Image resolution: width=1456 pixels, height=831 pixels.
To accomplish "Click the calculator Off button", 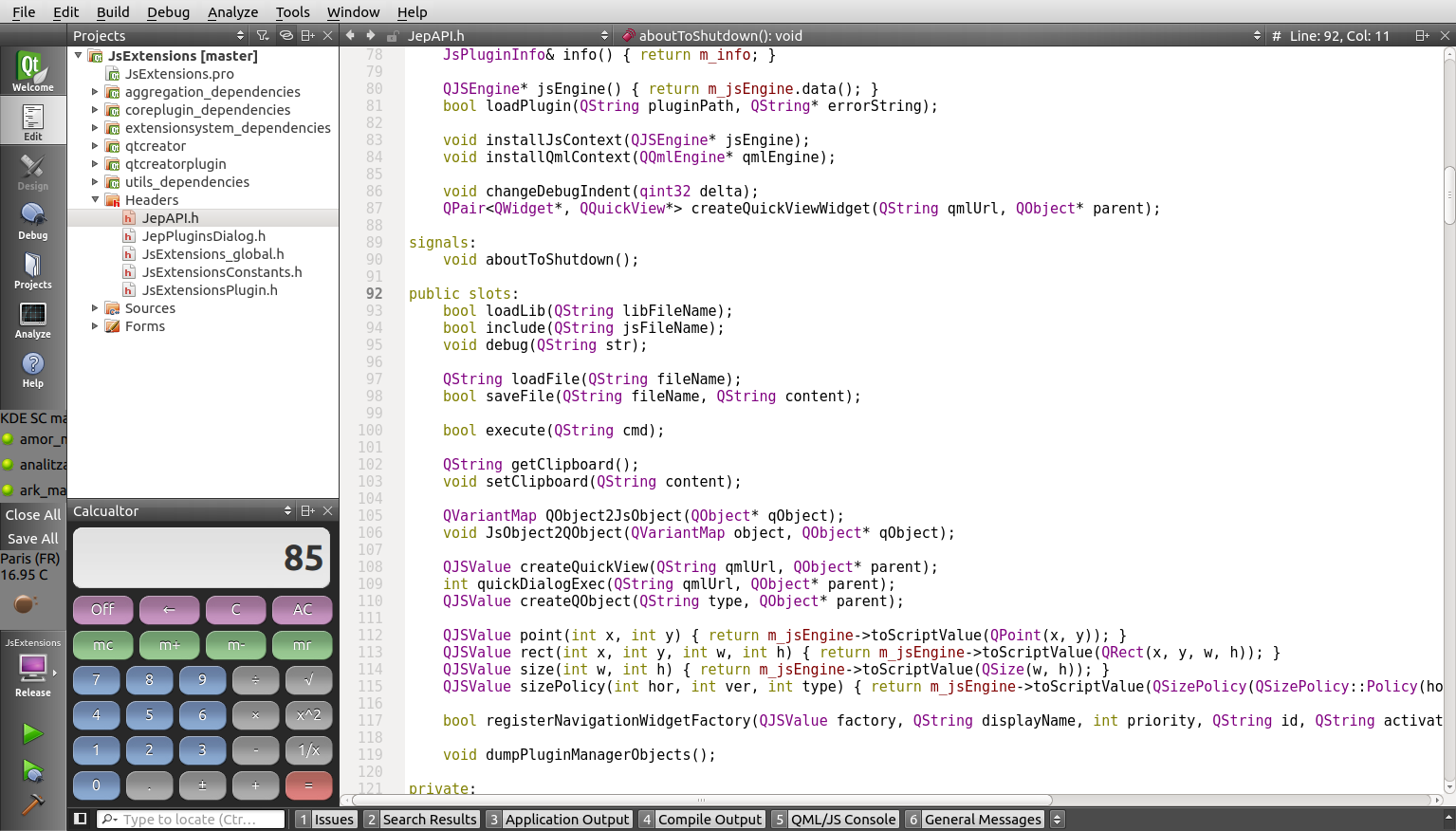I will coord(102,609).
